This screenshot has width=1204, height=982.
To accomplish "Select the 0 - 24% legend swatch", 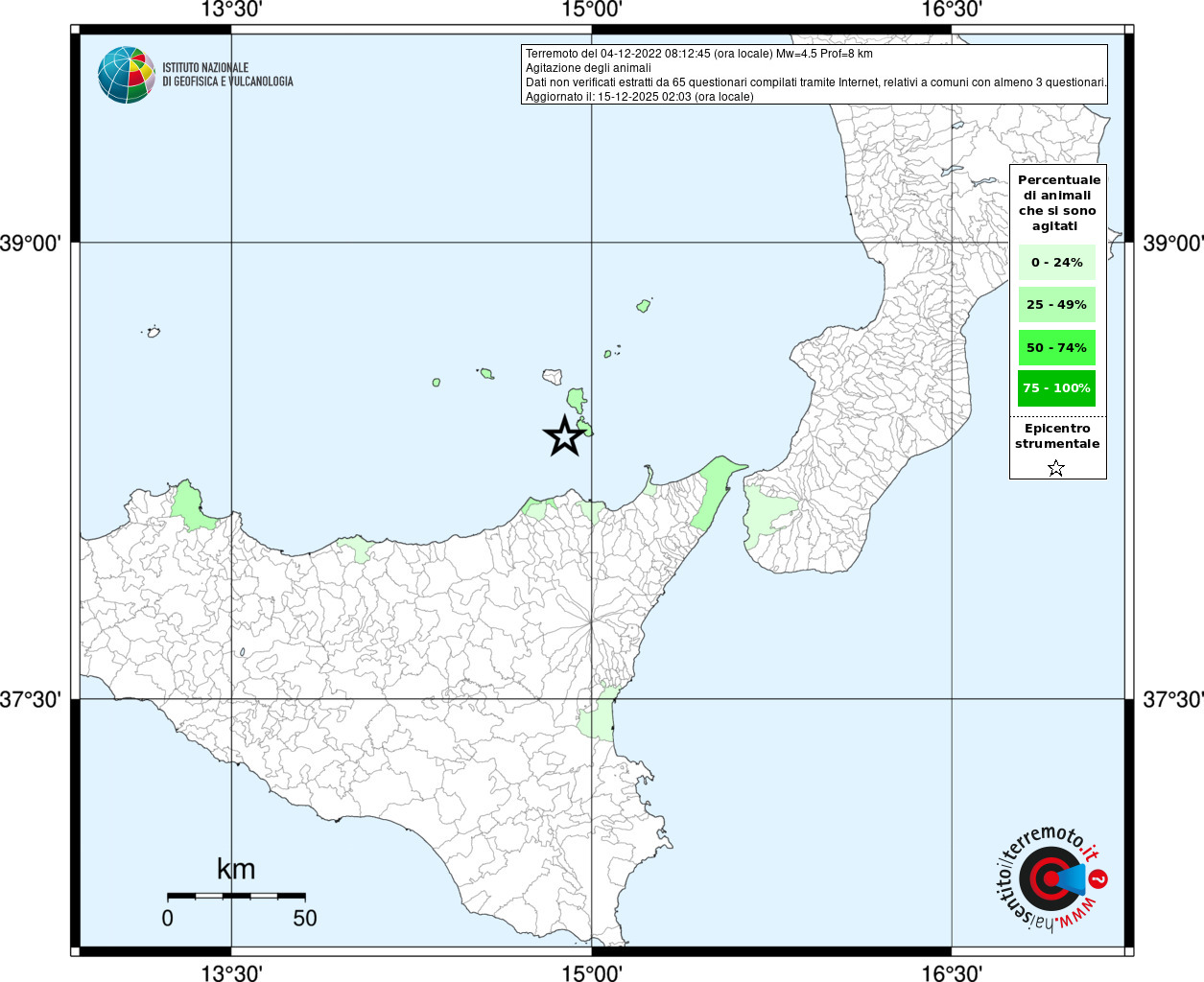I will coord(1056,263).
